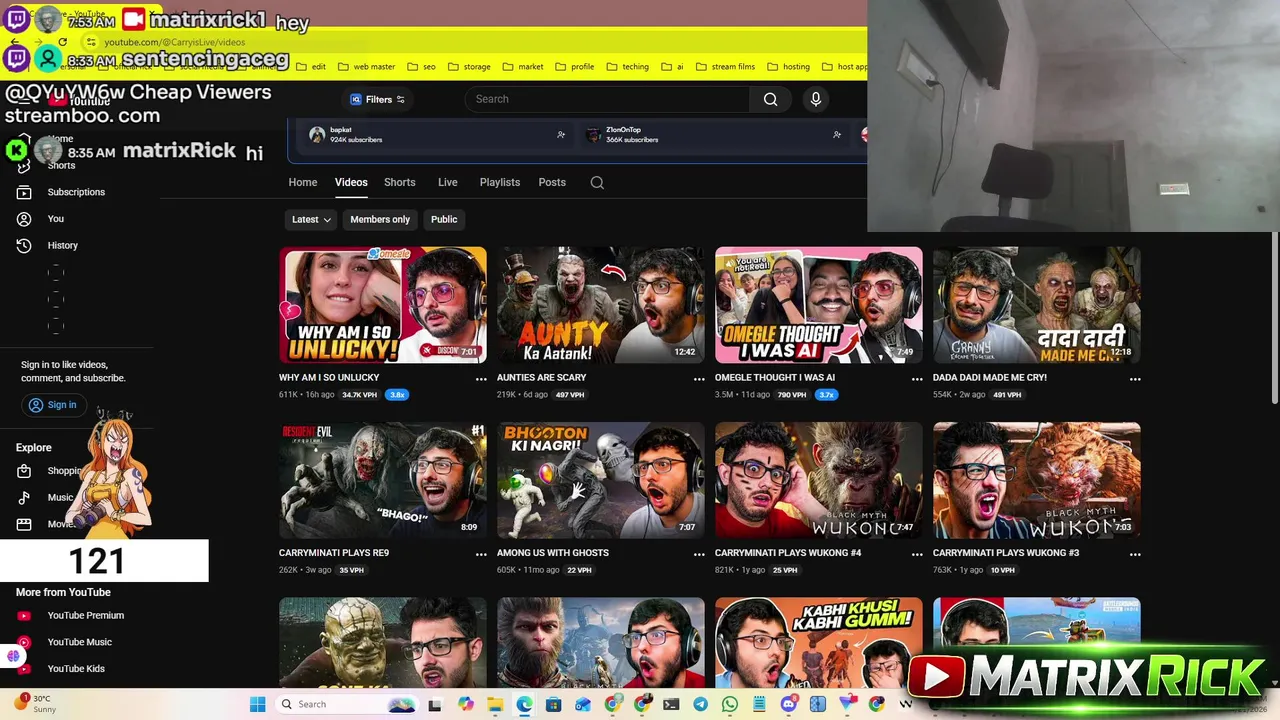
Task: Open CARRYMINATI PLAYS WUKONG #3 thumbnail
Action: coord(1037,480)
